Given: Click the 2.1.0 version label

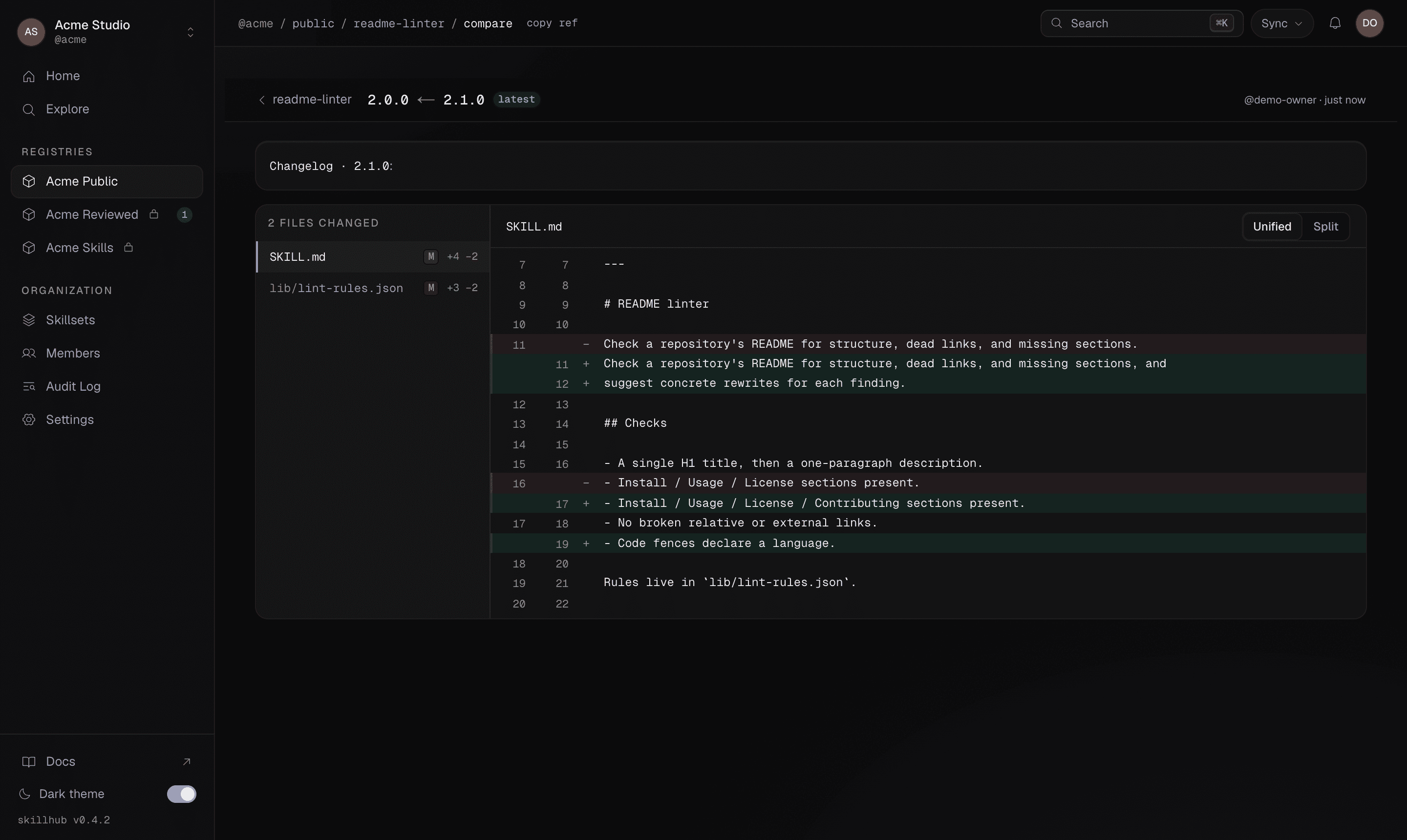Looking at the screenshot, I should pos(463,100).
